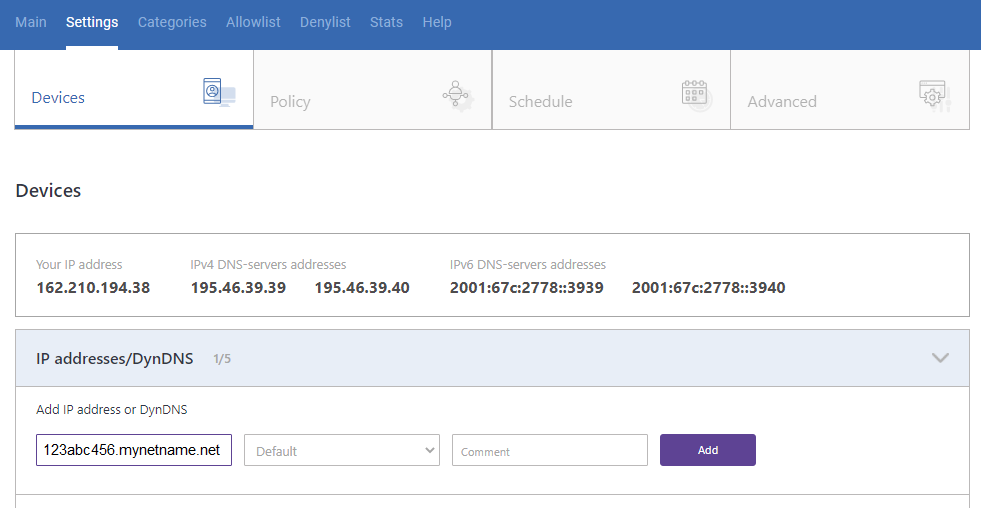
Task: Focus the IP address or DynDNS input field
Action: [x=134, y=450]
